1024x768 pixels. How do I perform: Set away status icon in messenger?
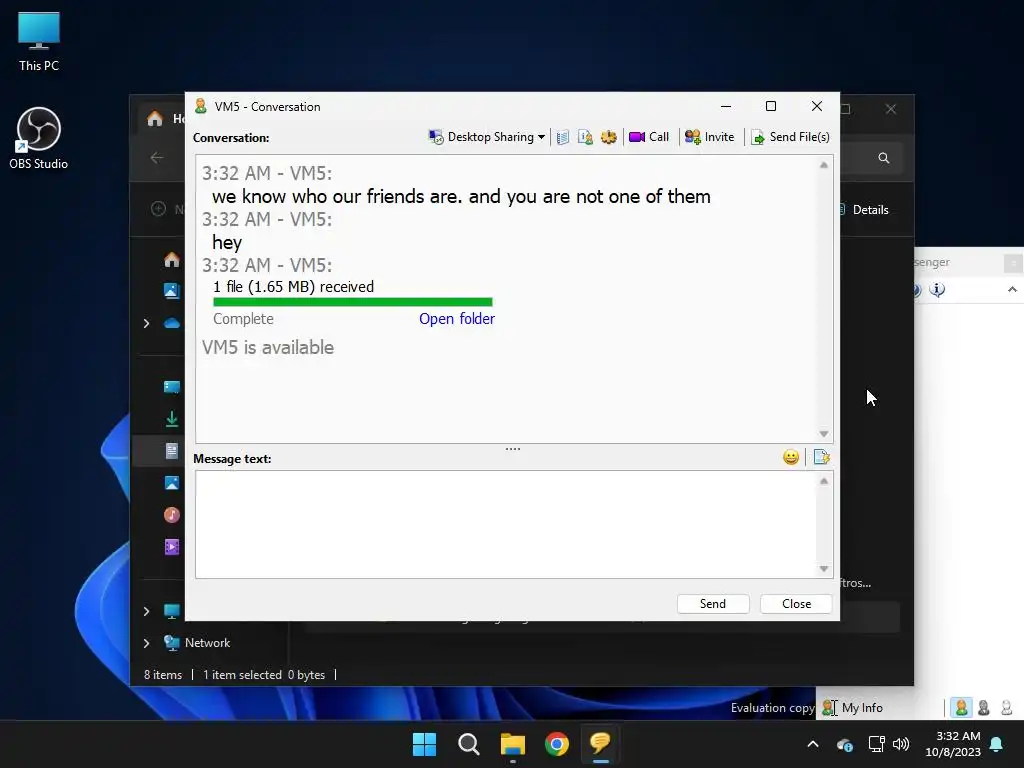coord(1006,707)
